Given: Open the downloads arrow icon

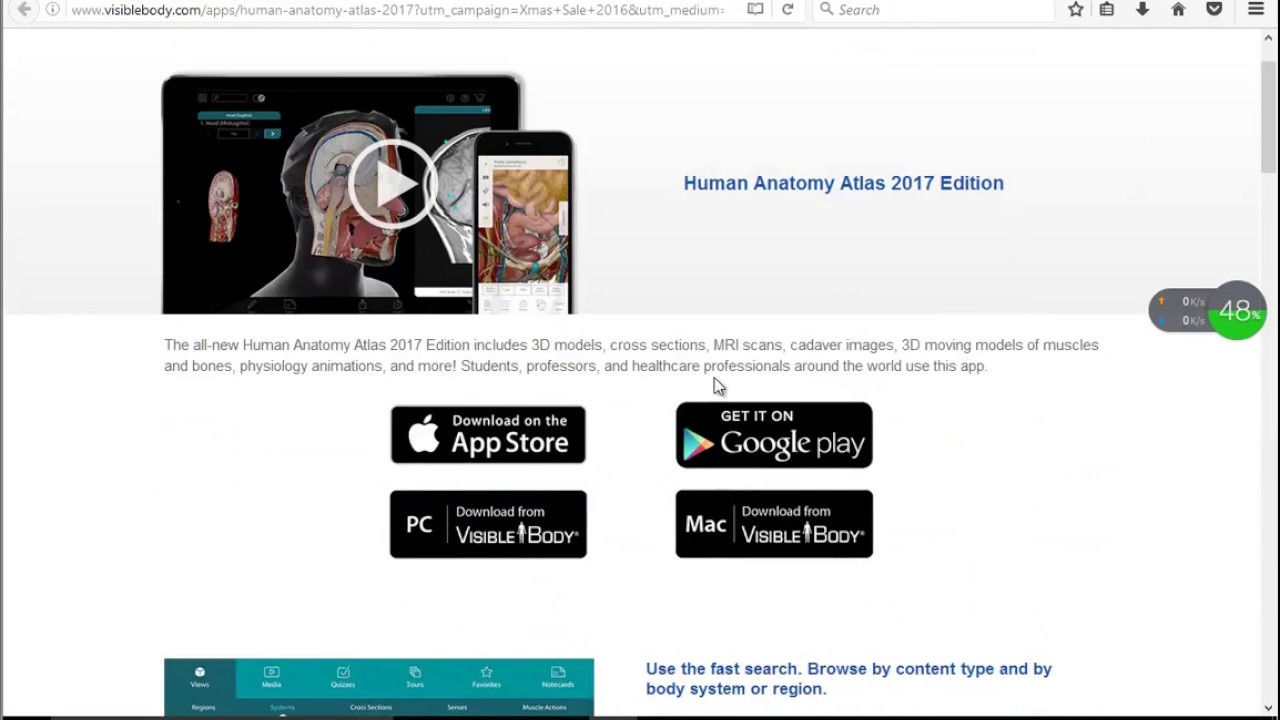Looking at the screenshot, I should tap(1142, 9).
